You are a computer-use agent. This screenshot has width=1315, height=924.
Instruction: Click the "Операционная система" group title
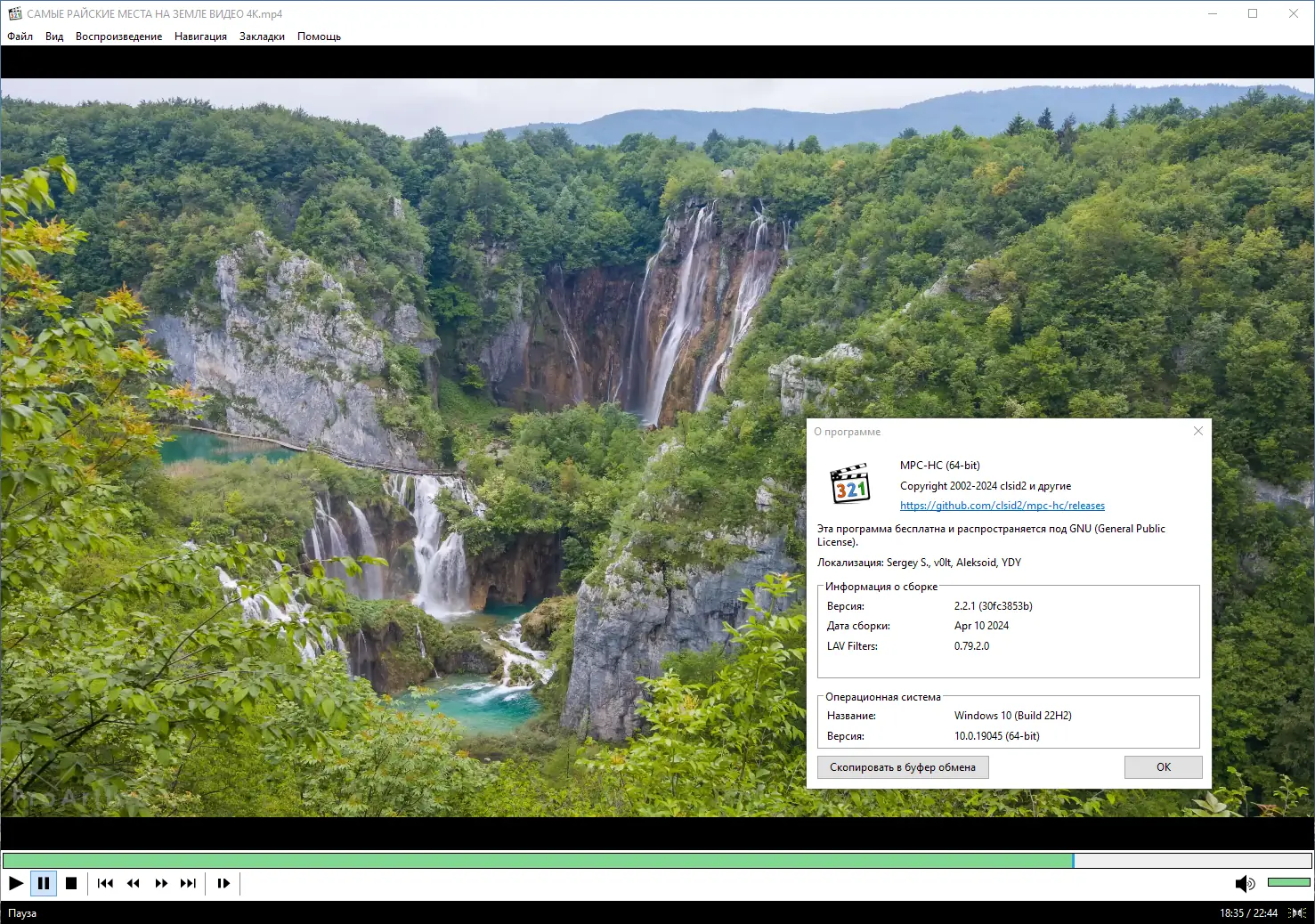[883, 697]
